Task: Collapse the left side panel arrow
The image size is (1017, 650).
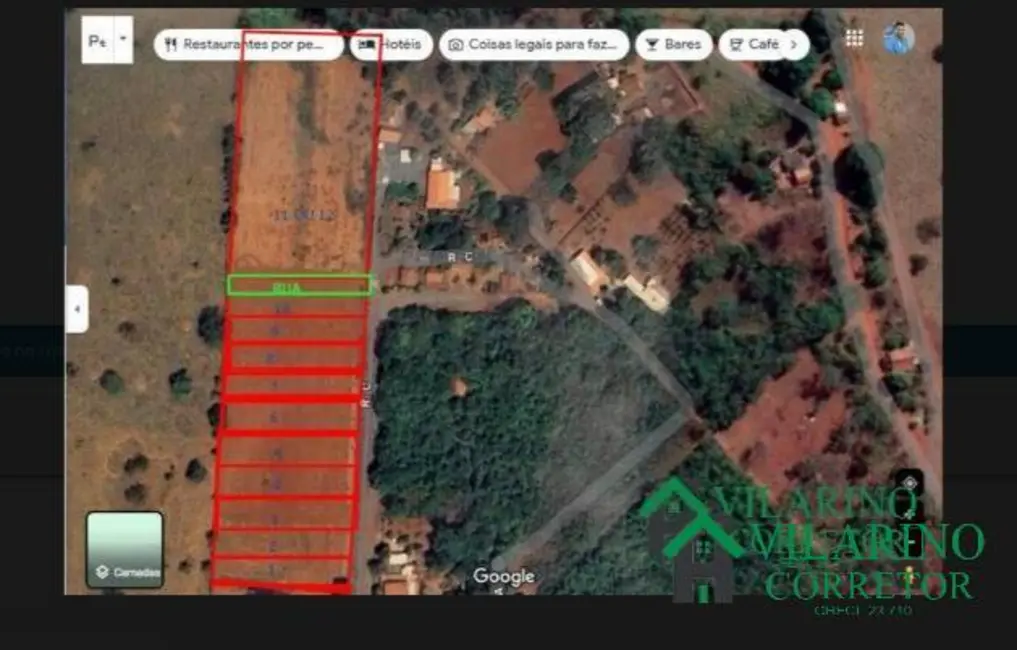Action: pos(75,308)
